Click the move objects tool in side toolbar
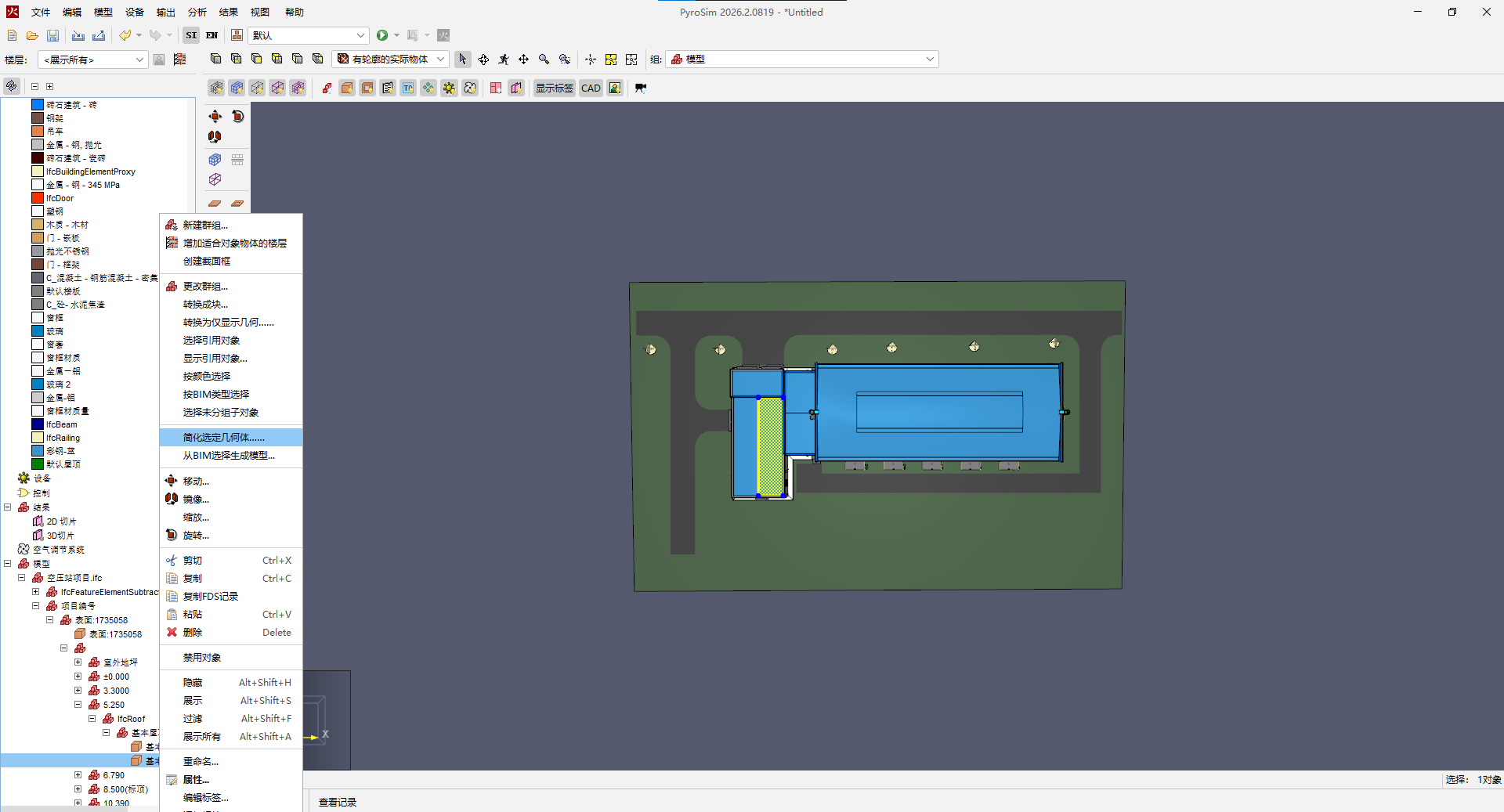The height and width of the screenshot is (812, 1504). 215,117
